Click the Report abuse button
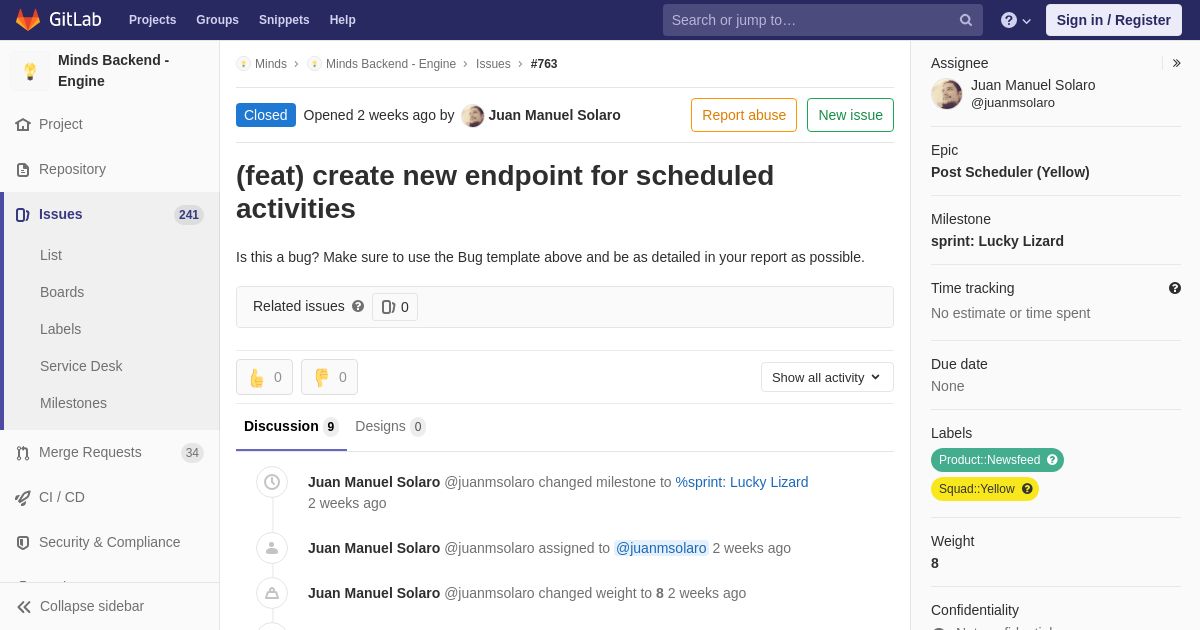Screen dimensions: 1200x630 click(x=744, y=115)
